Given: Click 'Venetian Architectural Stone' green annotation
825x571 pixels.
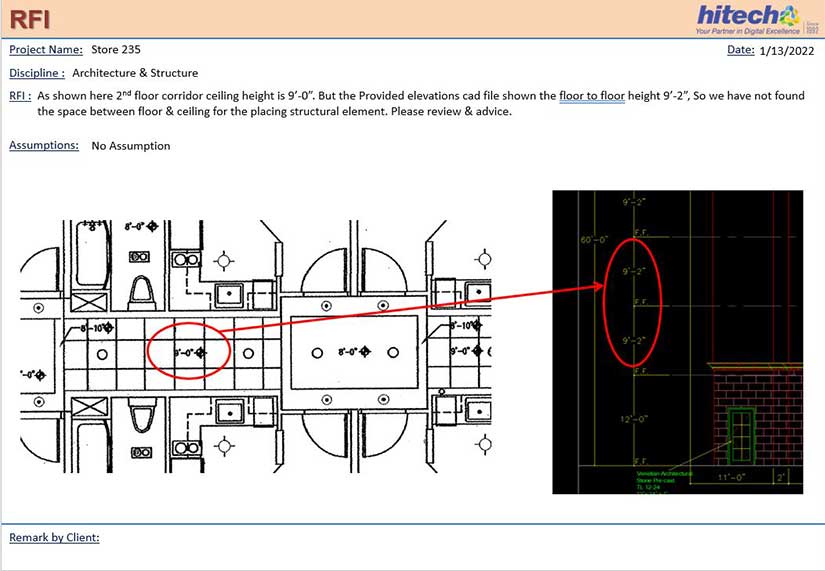Looking at the screenshot, I should tap(663, 477).
